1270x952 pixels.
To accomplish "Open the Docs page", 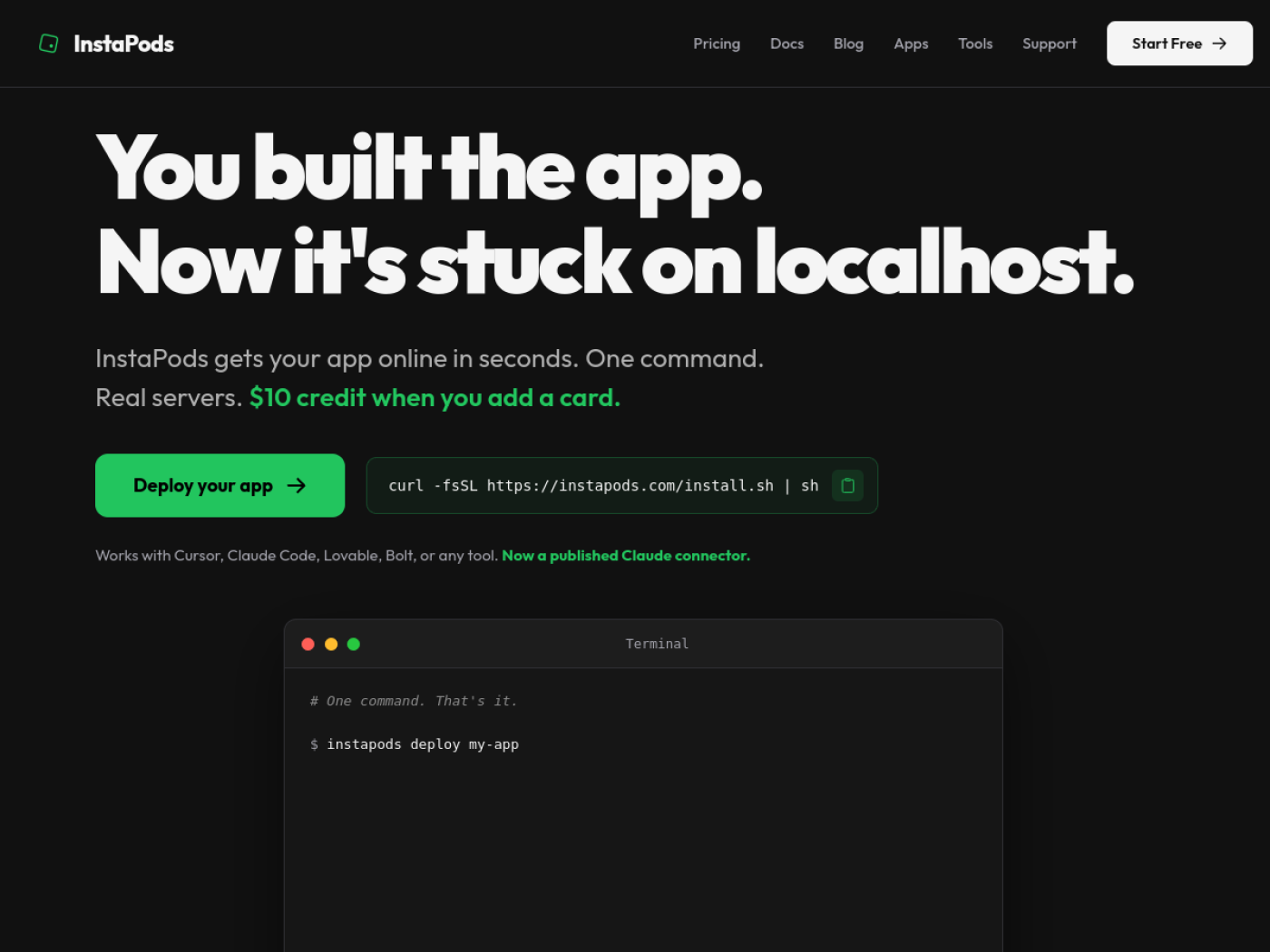I will pos(786,44).
